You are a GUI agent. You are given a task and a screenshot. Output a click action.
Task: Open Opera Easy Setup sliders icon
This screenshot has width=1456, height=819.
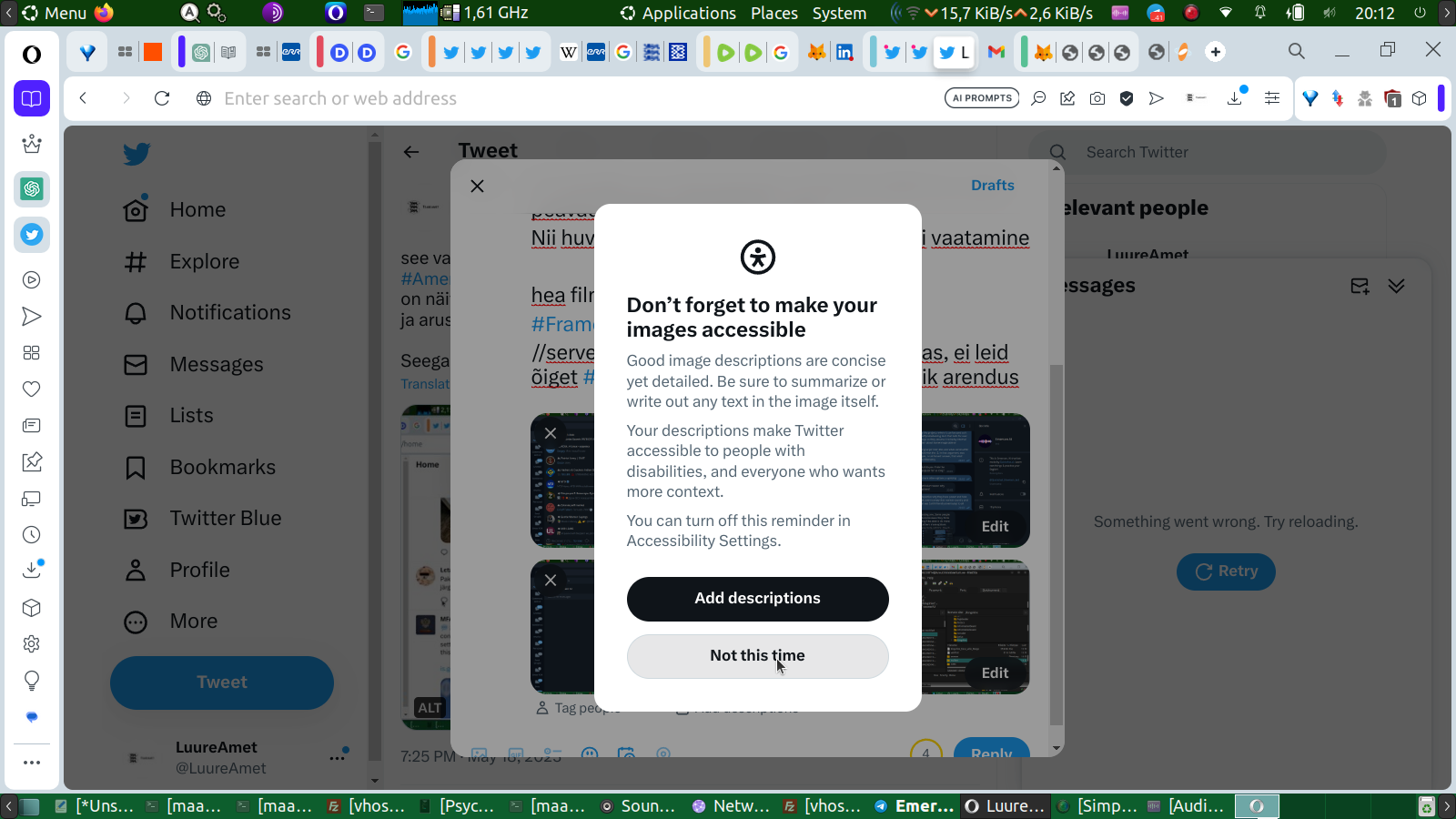(1272, 98)
